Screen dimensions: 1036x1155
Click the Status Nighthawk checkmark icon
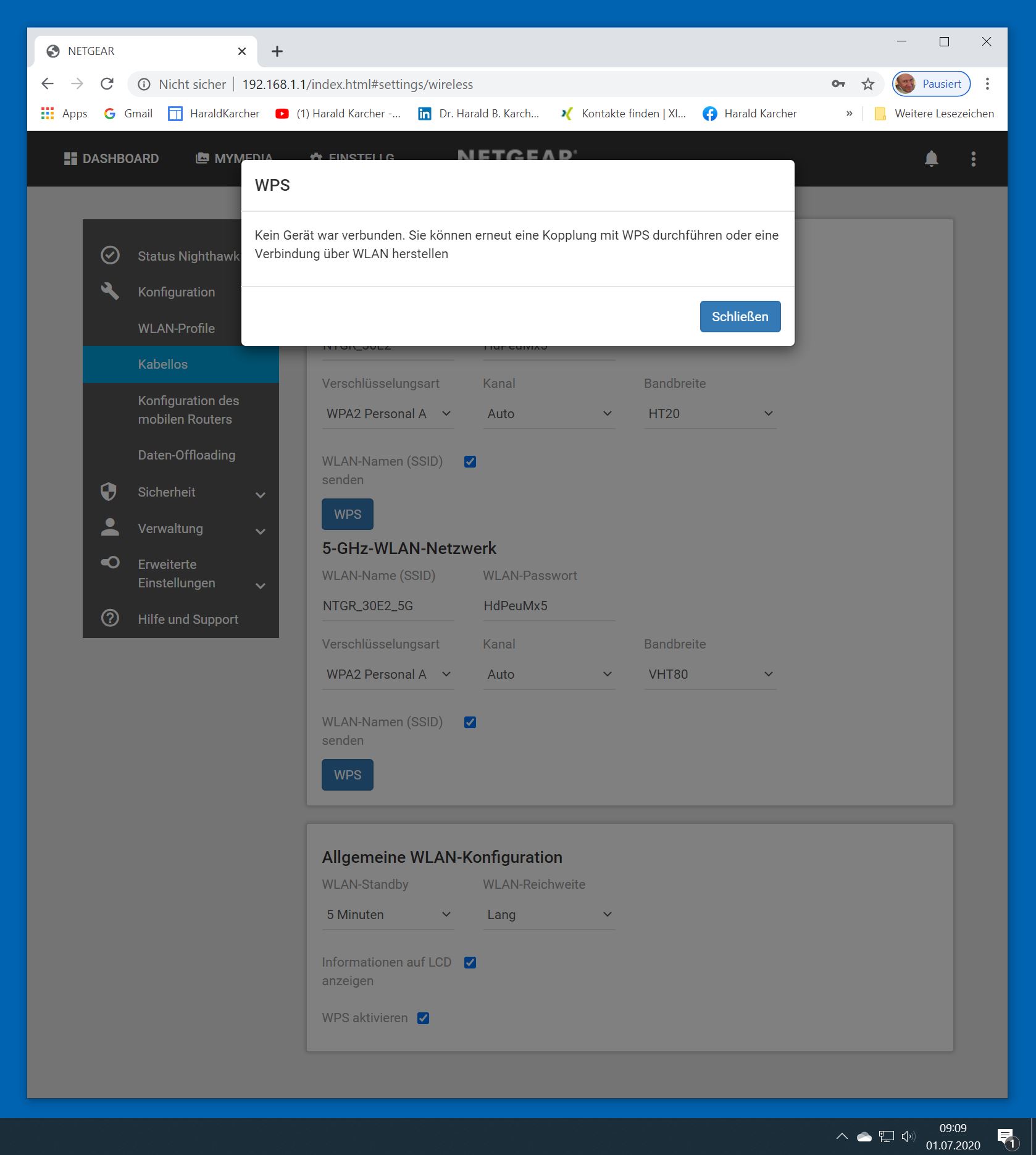(110, 255)
